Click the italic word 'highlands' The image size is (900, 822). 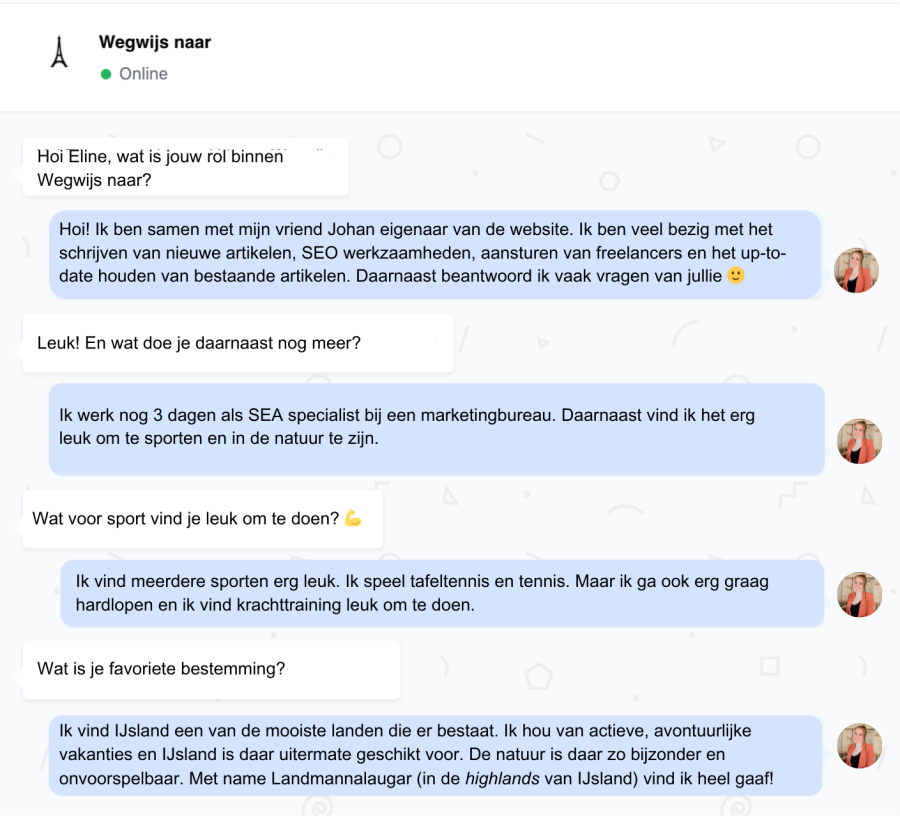click(x=502, y=779)
